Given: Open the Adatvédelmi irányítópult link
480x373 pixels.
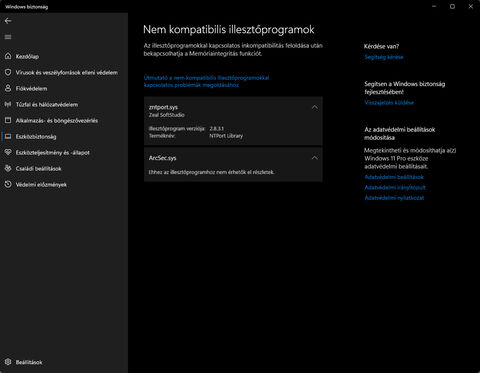Looking at the screenshot, I should point(395,188).
